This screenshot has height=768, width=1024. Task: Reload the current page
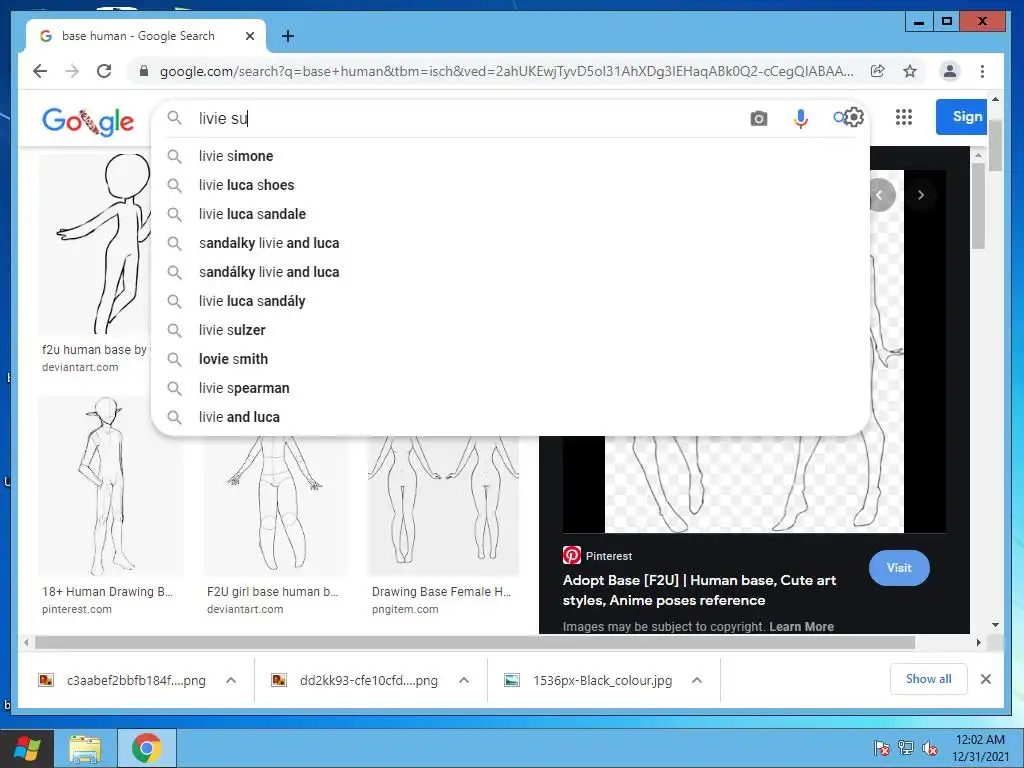[104, 71]
